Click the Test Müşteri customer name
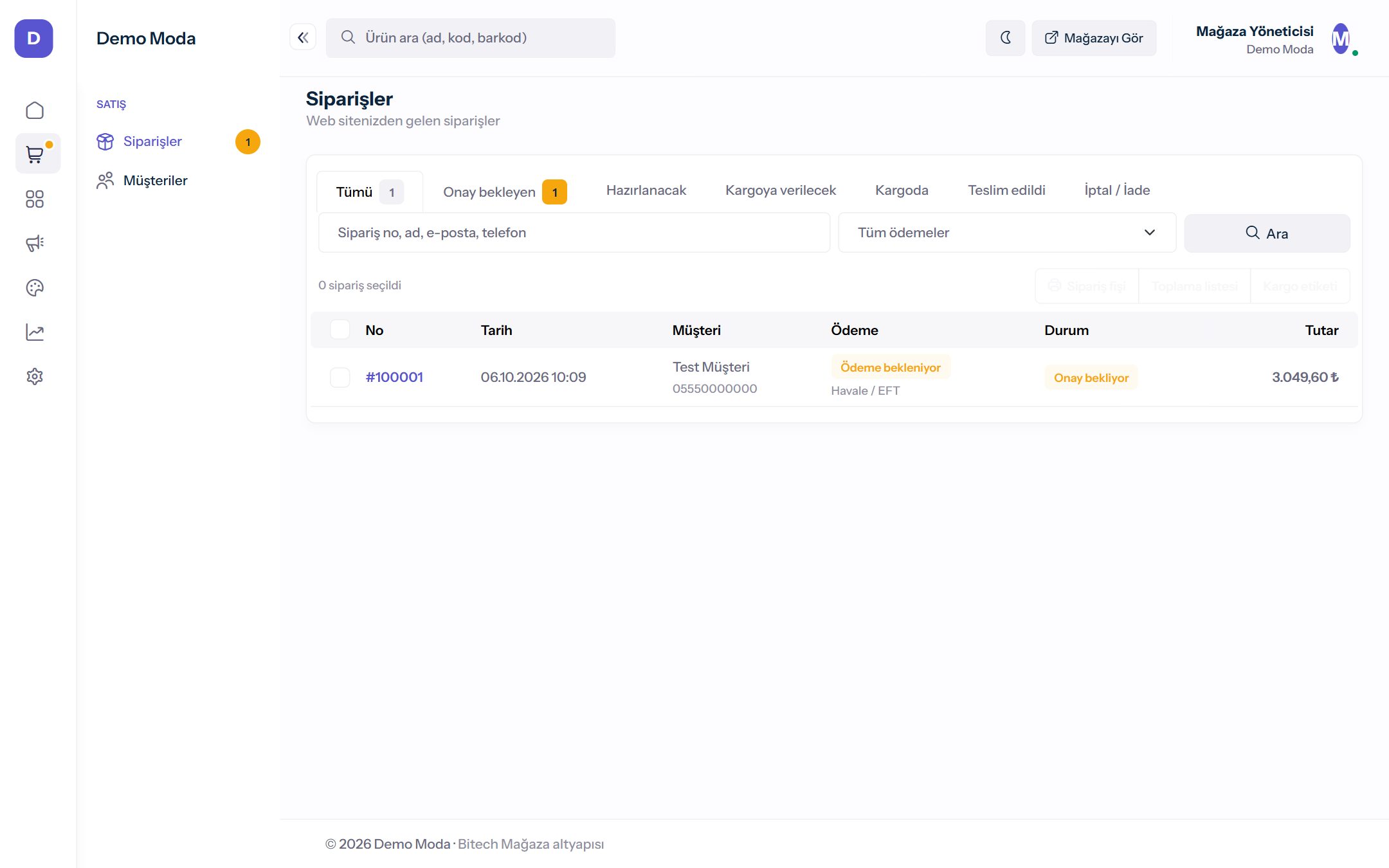This screenshot has height=868, width=1389. pos(711,367)
